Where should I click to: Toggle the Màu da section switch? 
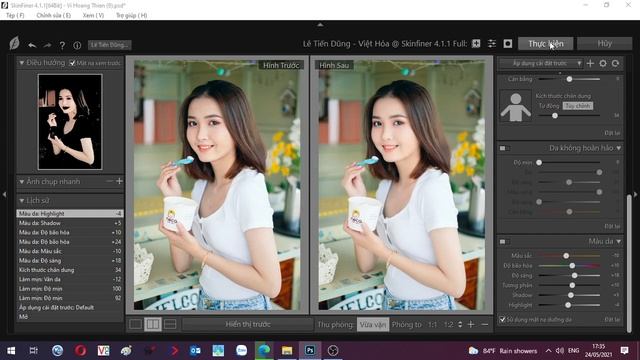504,242
